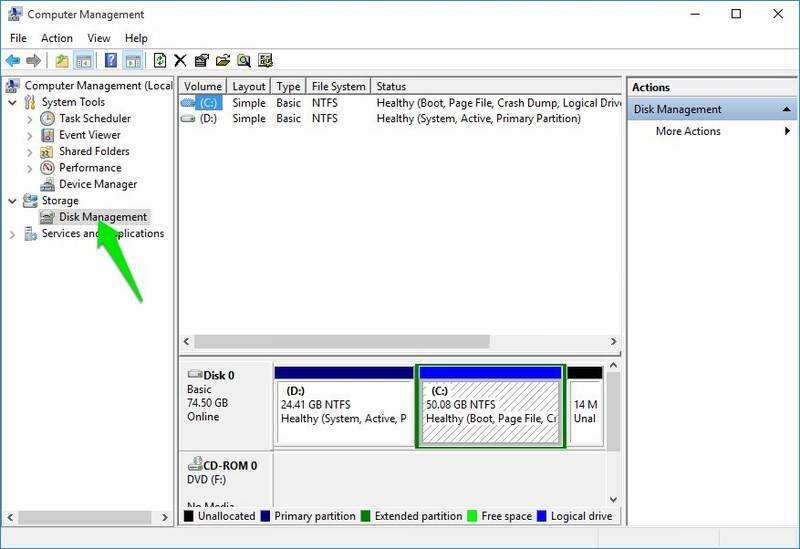This screenshot has height=549, width=800.
Task: Open the View menu
Action: pyautogui.click(x=99, y=38)
